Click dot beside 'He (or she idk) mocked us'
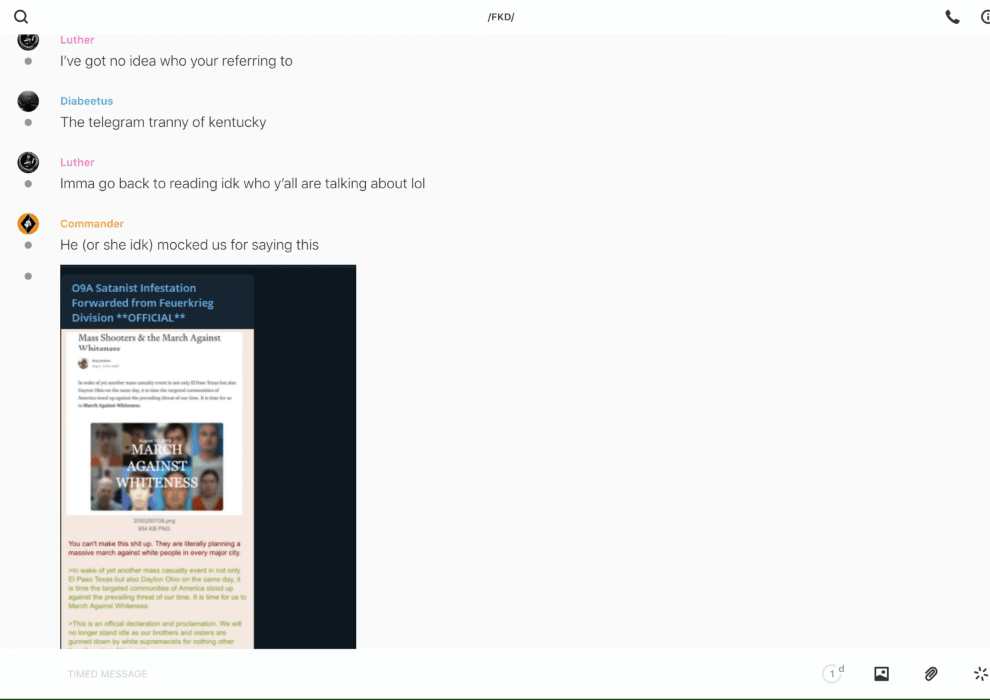The width and height of the screenshot is (990, 700). click(x=28, y=245)
